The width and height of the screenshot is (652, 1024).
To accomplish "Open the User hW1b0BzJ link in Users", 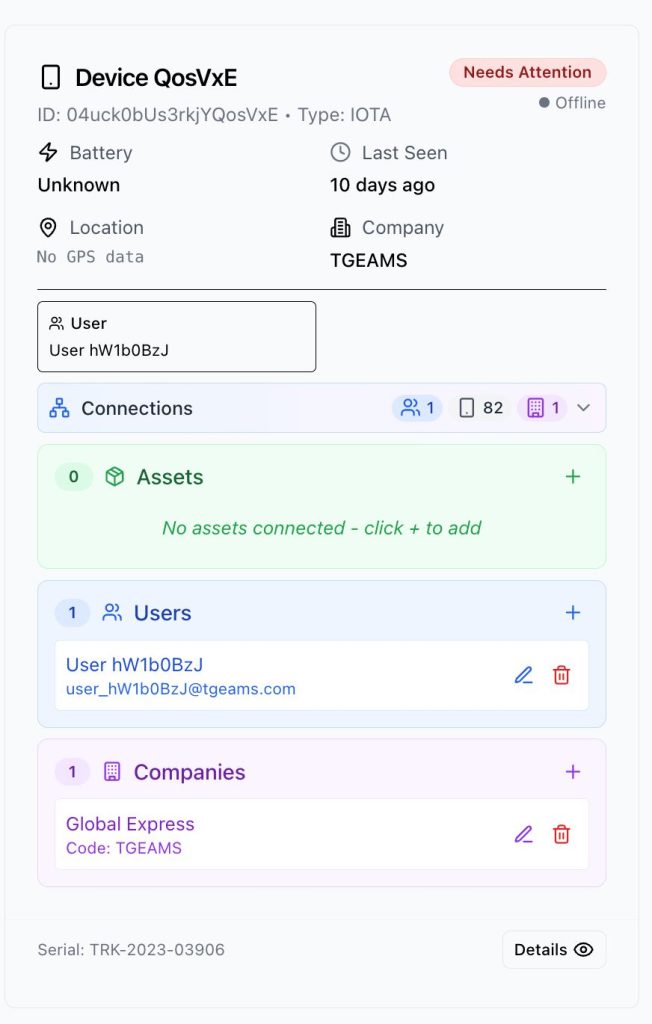I will tap(135, 665).
